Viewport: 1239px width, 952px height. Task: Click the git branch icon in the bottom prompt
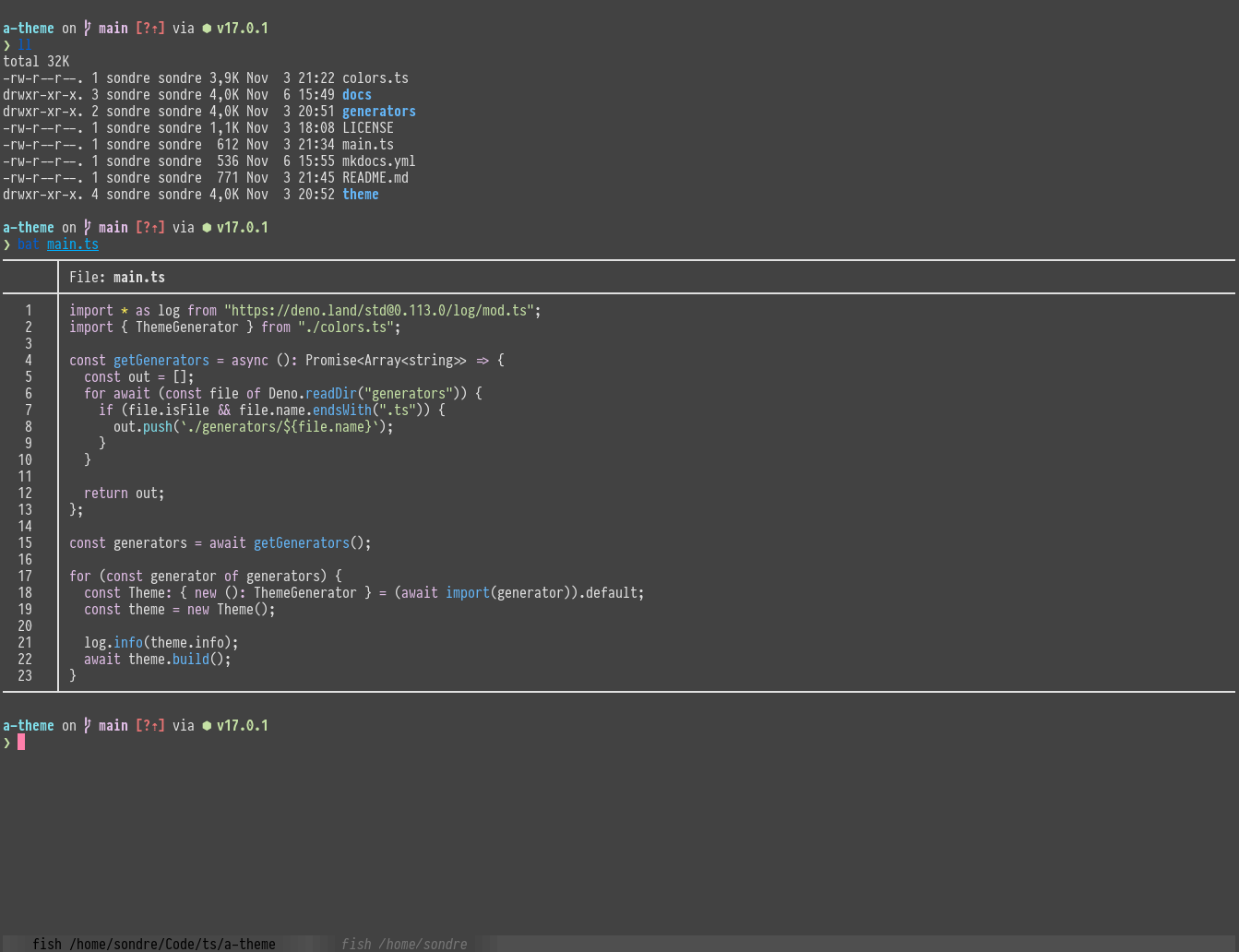point(88,725)
